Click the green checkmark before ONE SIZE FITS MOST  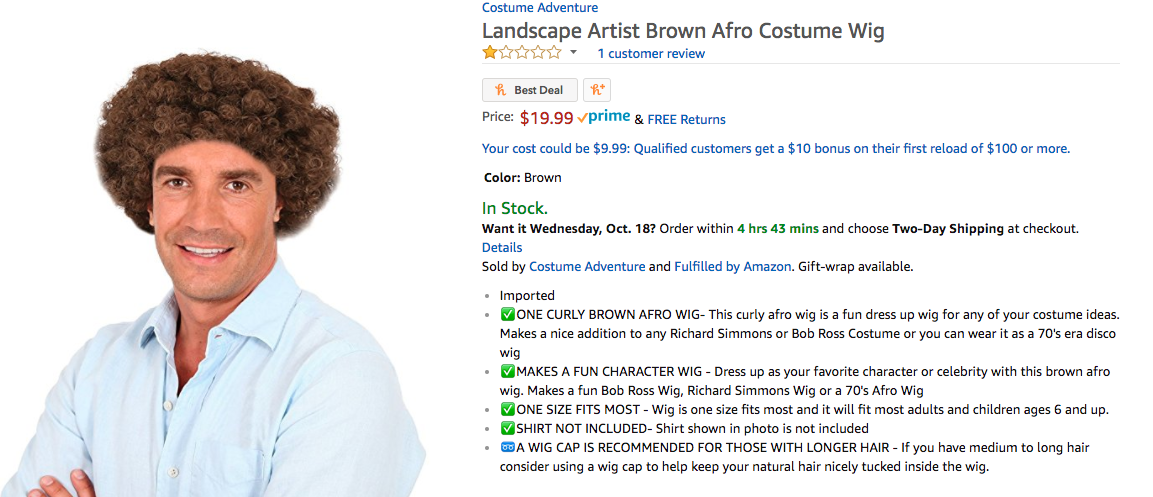point(507,410)
